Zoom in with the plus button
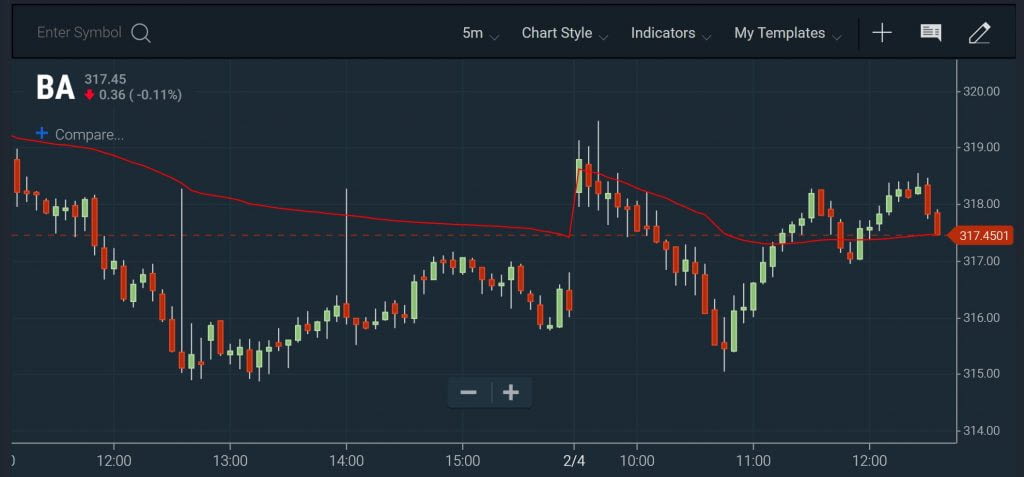The width and height of the screenshot is (1024, 477). pos(511,392)
